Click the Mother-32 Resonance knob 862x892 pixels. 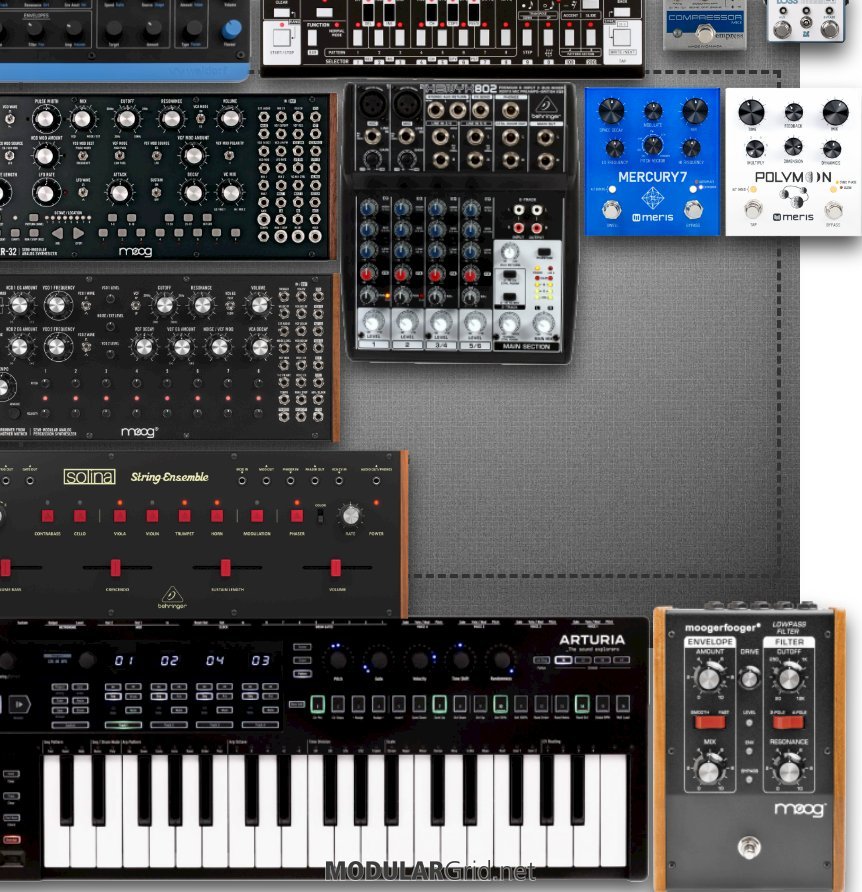[x=171, y=119]
